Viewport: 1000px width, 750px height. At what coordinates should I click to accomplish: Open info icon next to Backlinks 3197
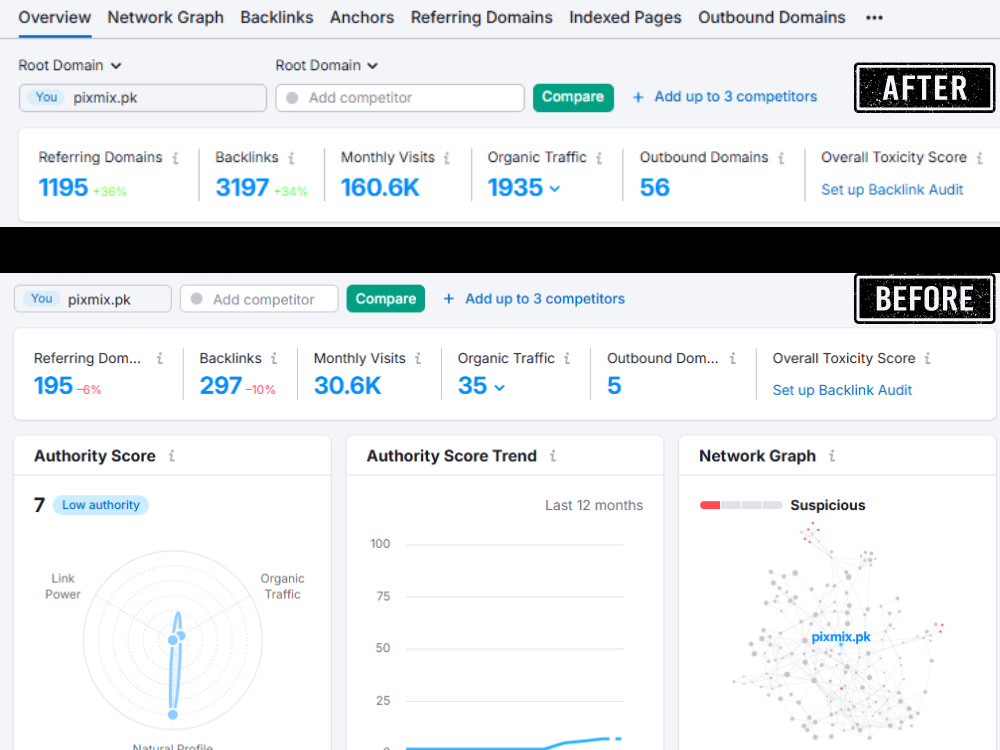(291, 158)
